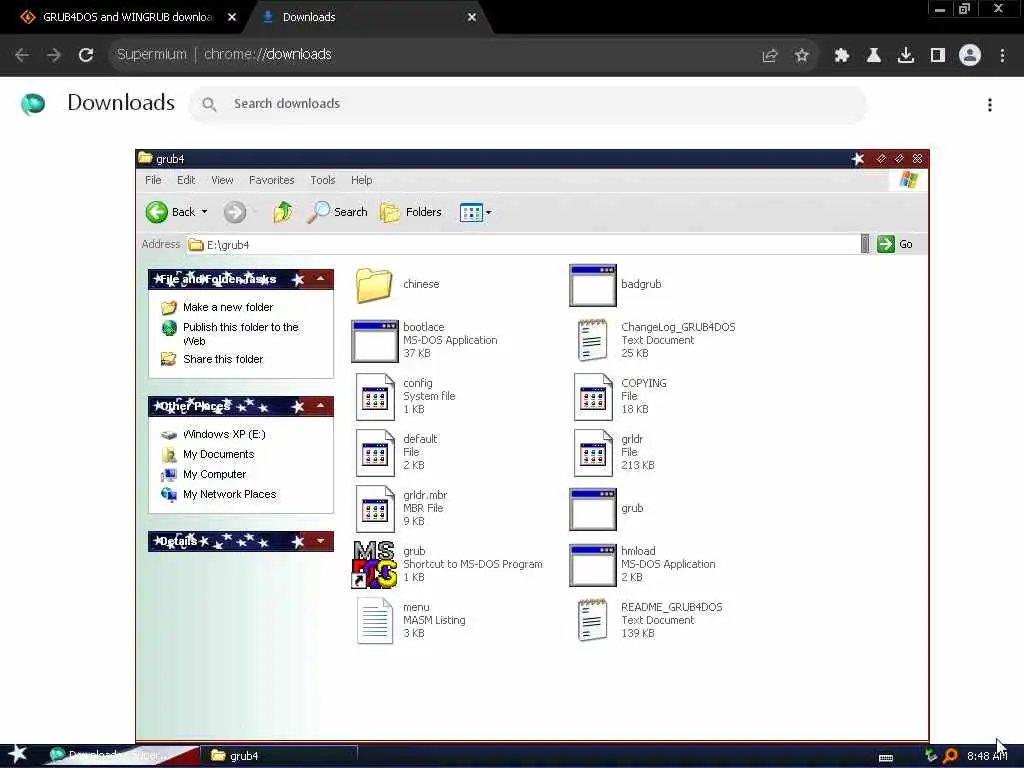Select the badgrub file icon

click(592, 285)
